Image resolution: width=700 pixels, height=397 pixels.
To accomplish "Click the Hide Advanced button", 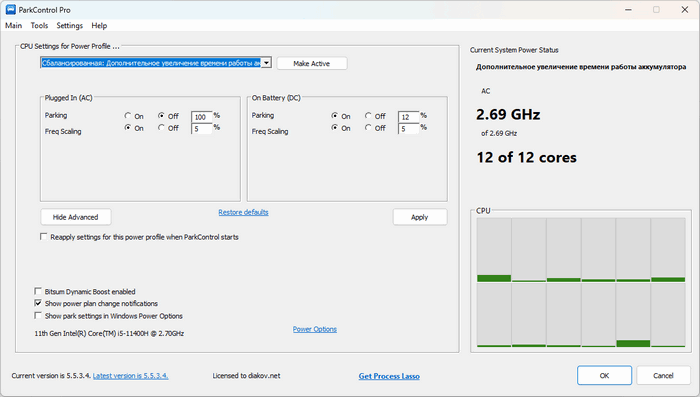I will coord(75,217).
